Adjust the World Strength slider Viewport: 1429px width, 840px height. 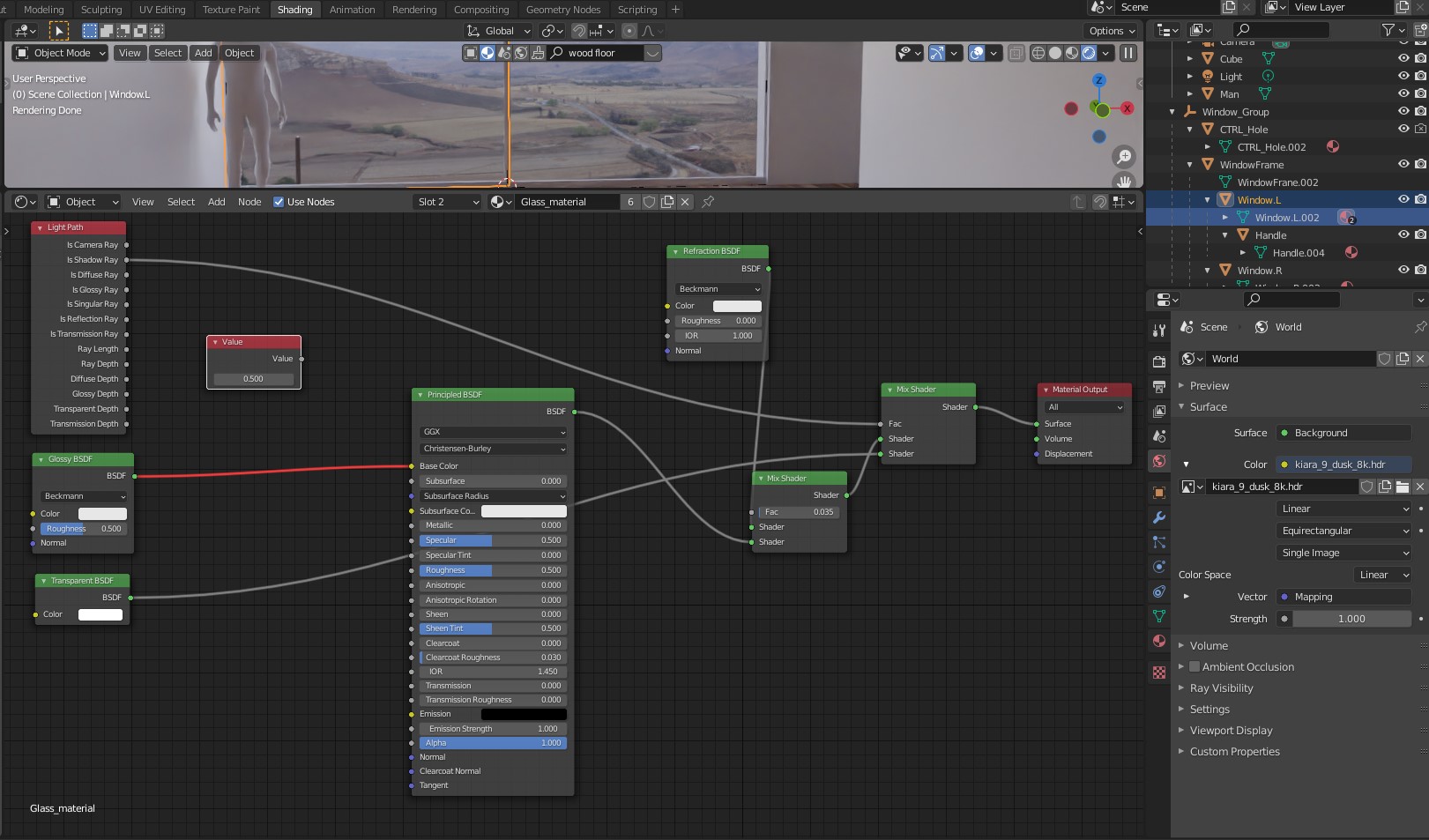click(1351, 619)
